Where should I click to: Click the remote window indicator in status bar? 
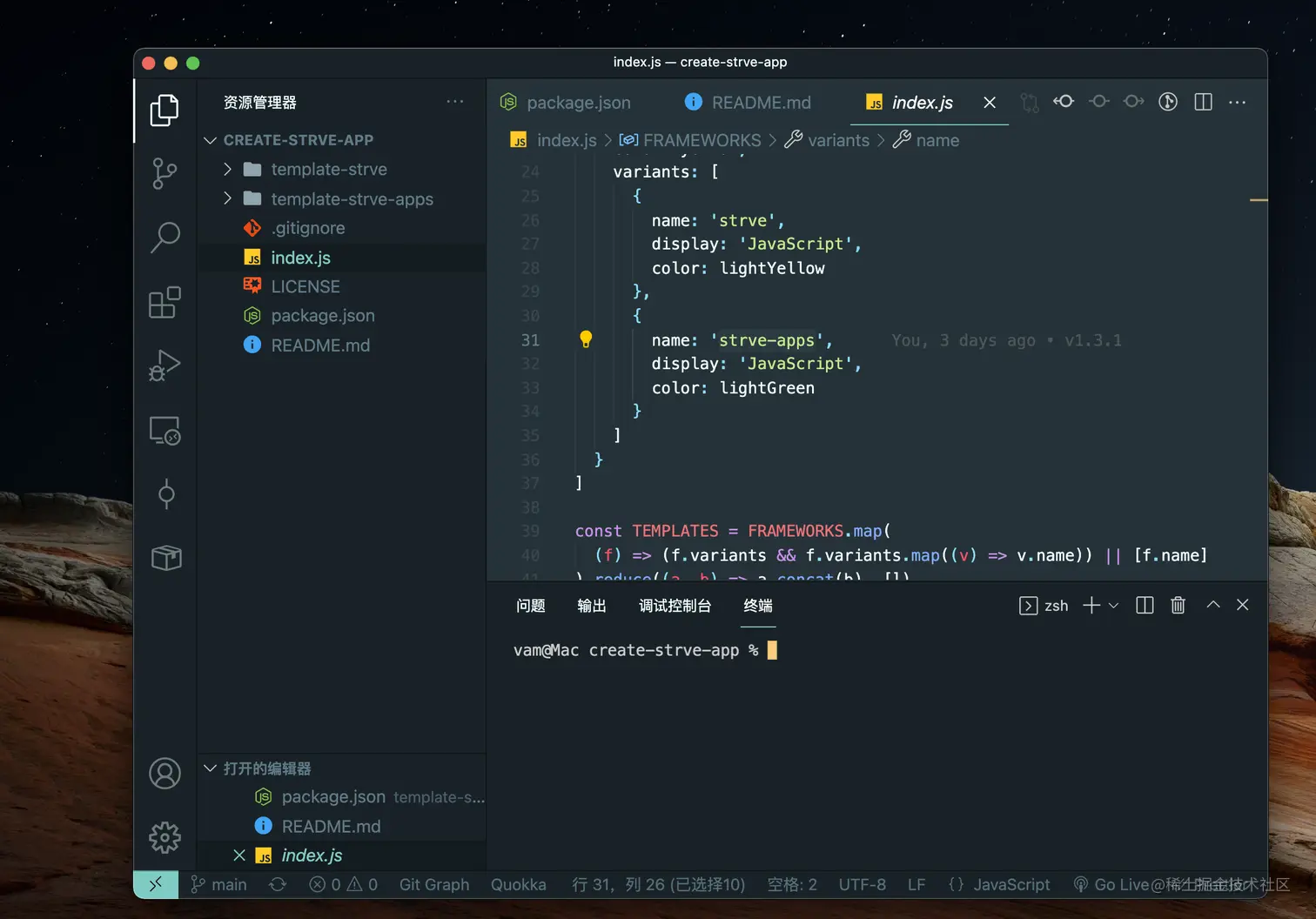coord(156,884)
